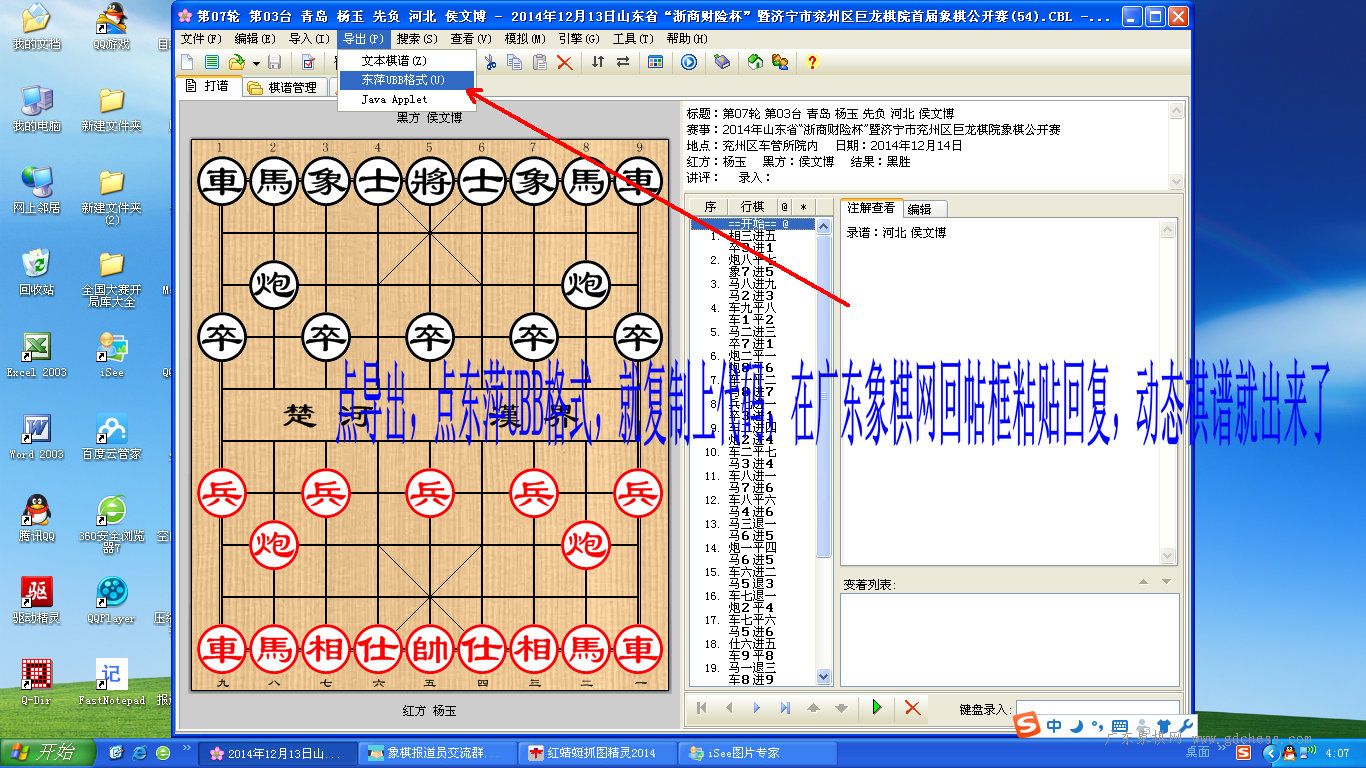Click the previous variation up arrow
The height and width of the screenshot is (768, 1366).
pyautogui.click(x=813, y=708)
